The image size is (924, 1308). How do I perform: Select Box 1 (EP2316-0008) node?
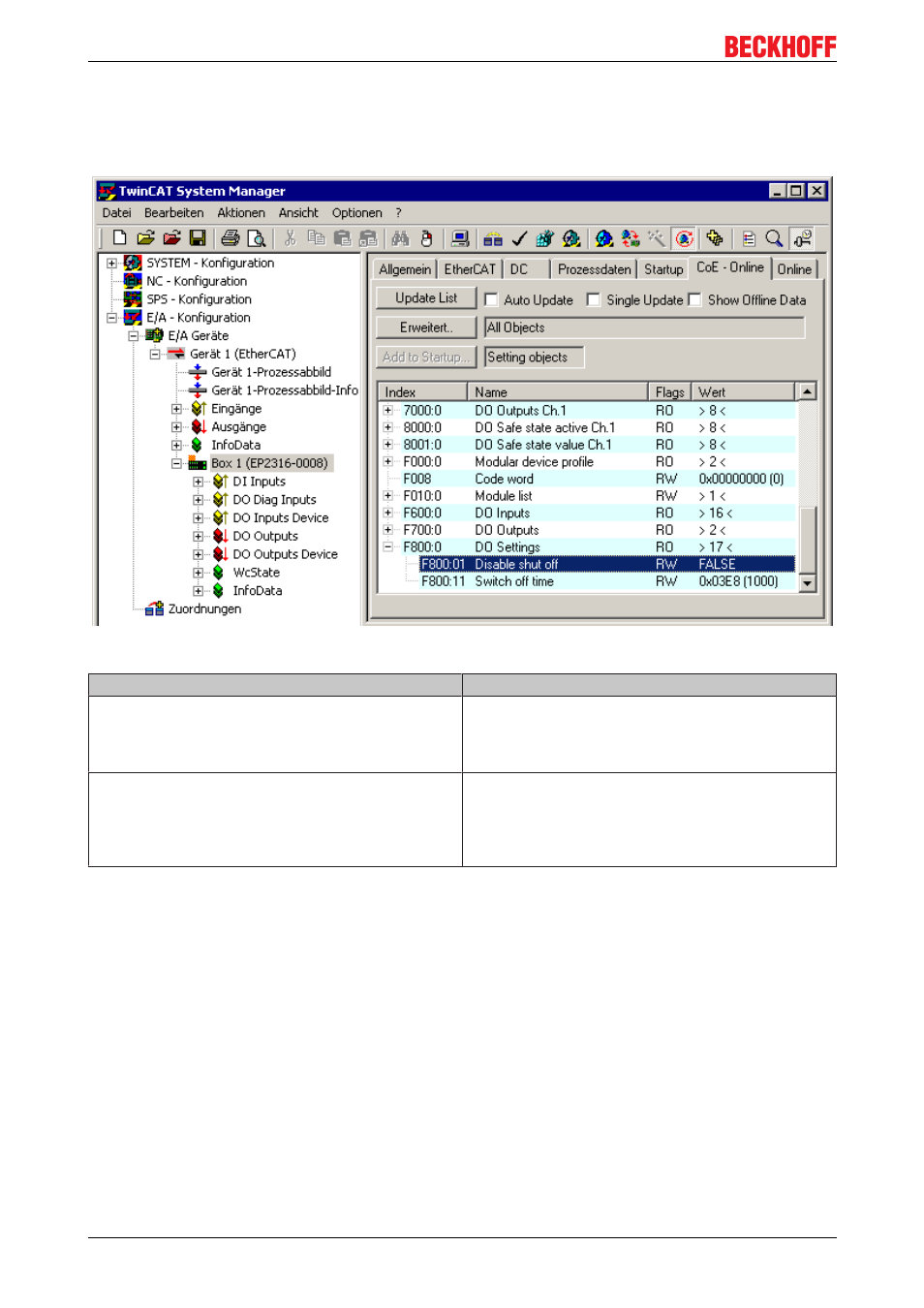(x=270, y=463)
